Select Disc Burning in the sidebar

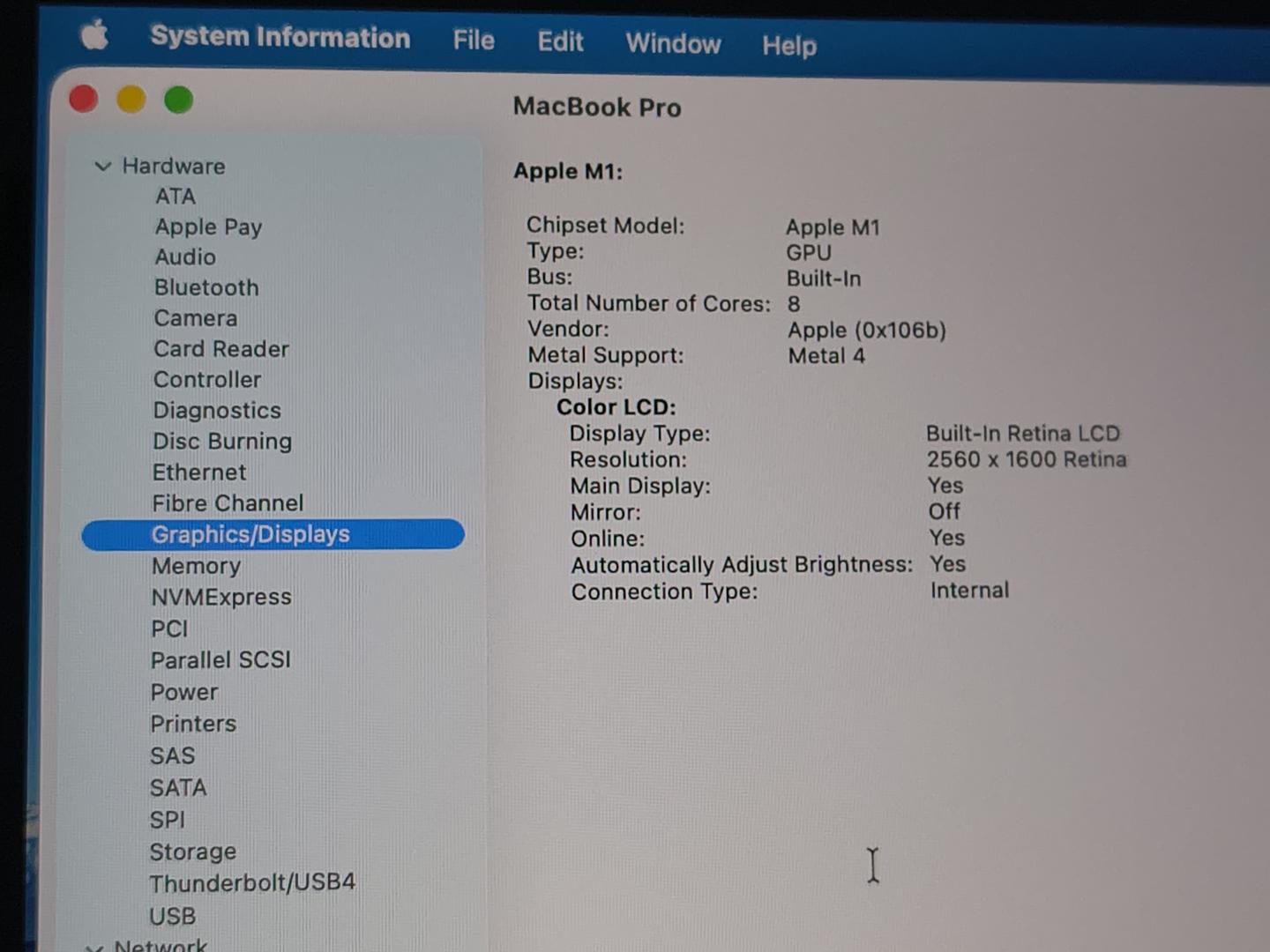[222, 441]
